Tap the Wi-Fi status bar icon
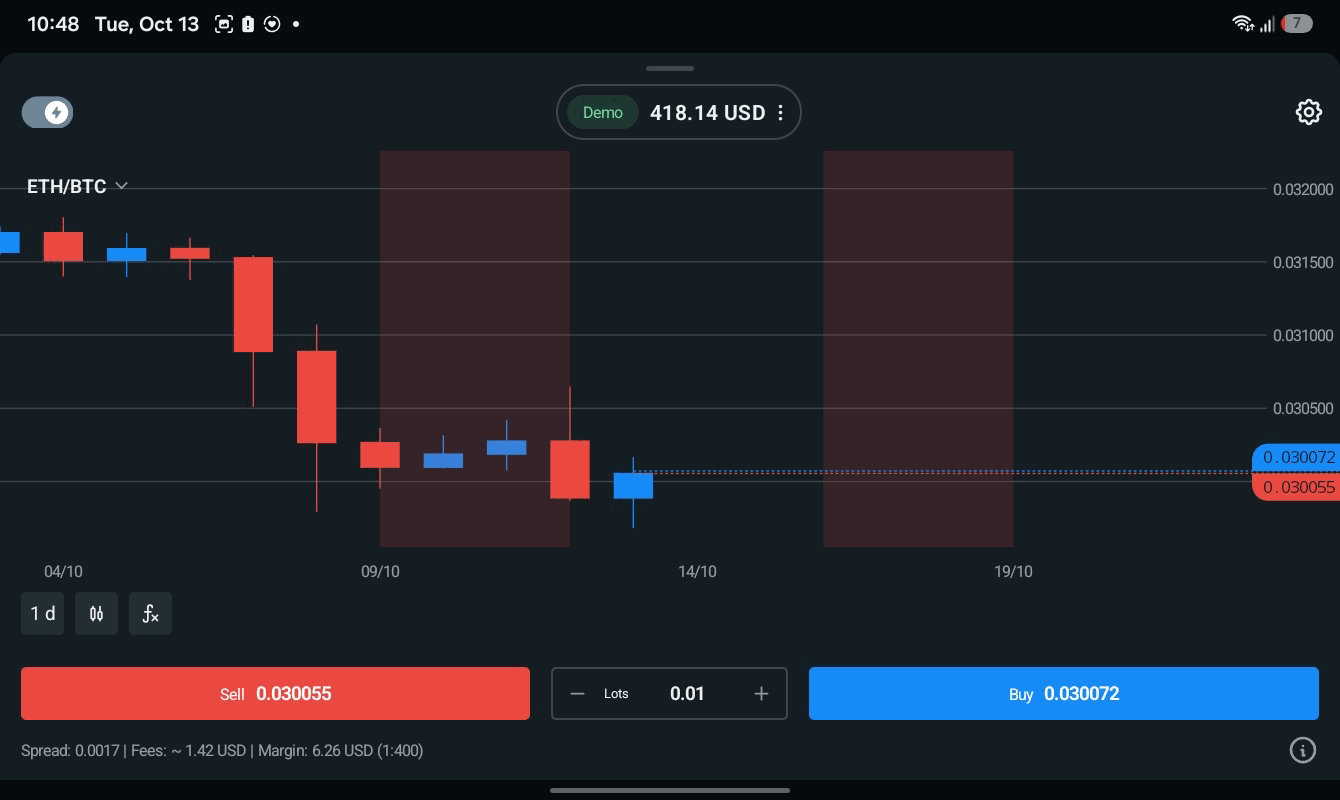 point(1243,23)
